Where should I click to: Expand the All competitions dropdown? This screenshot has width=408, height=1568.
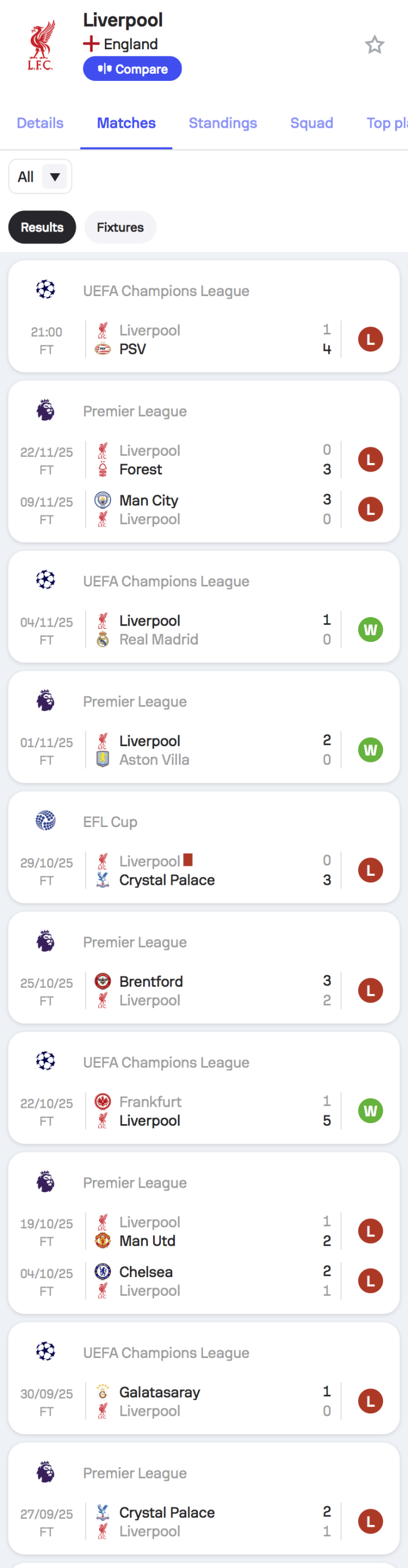click(40, 177)
